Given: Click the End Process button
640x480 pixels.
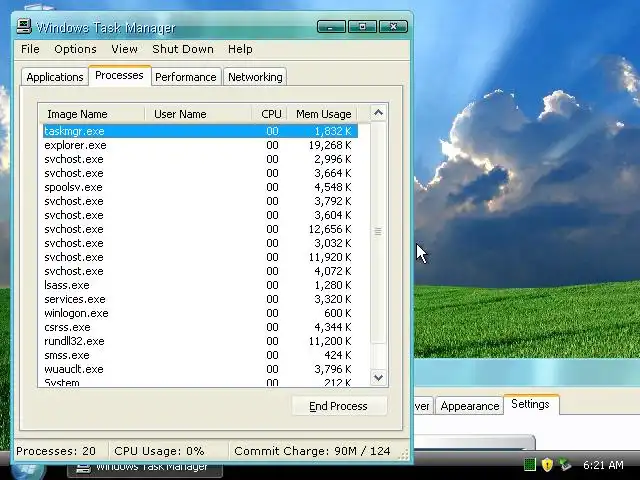Looking at the screenshot, I should pos(338,406).
